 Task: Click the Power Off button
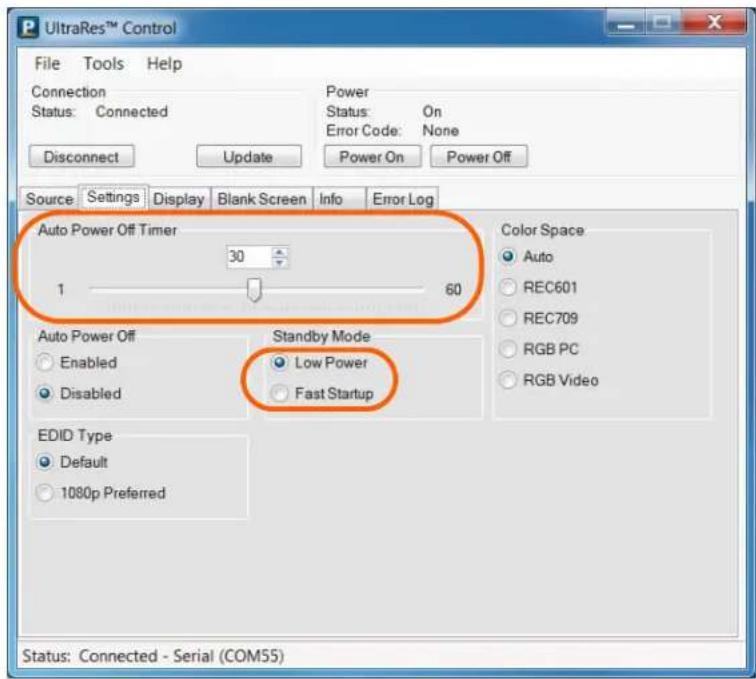479,157
